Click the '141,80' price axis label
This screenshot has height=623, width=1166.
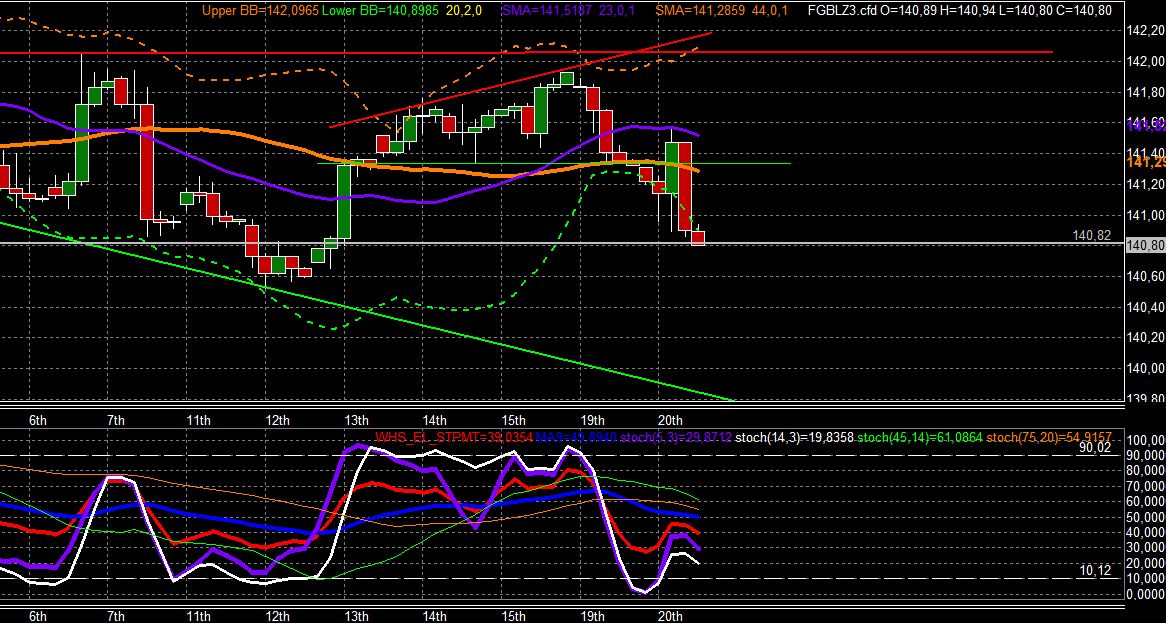coord(1146,93)
